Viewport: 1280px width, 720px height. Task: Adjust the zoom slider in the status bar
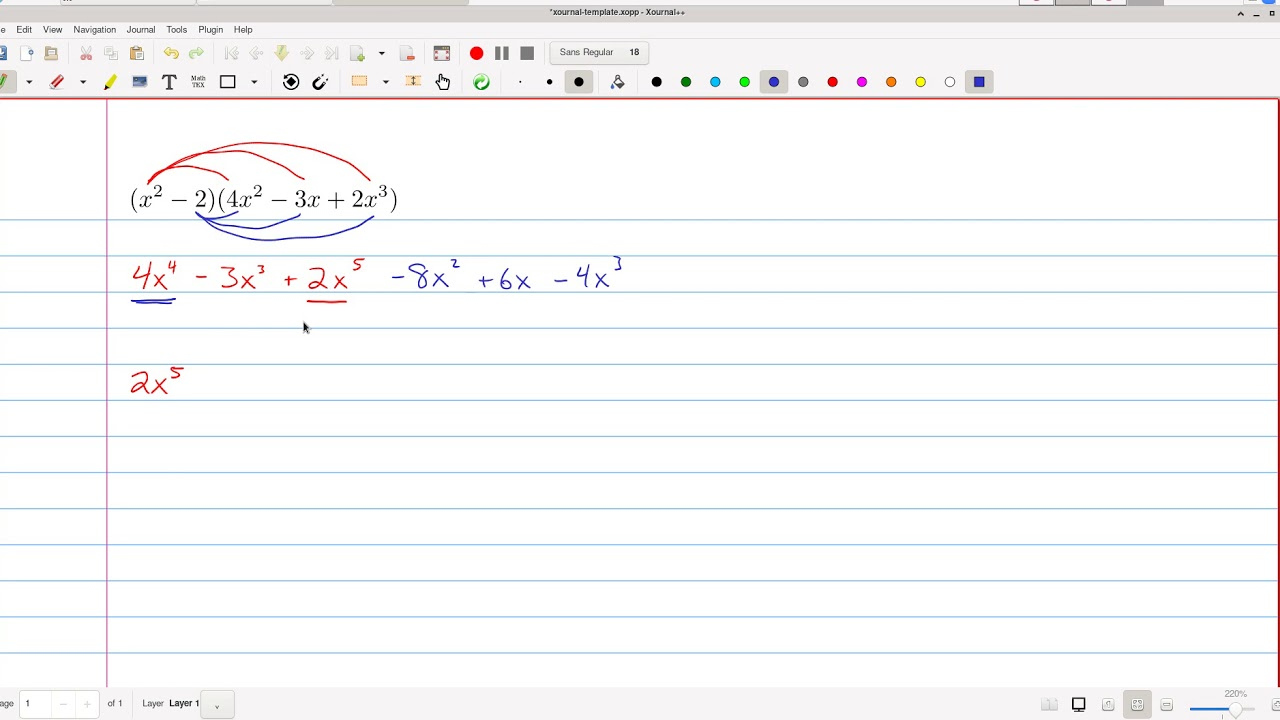1223,709
